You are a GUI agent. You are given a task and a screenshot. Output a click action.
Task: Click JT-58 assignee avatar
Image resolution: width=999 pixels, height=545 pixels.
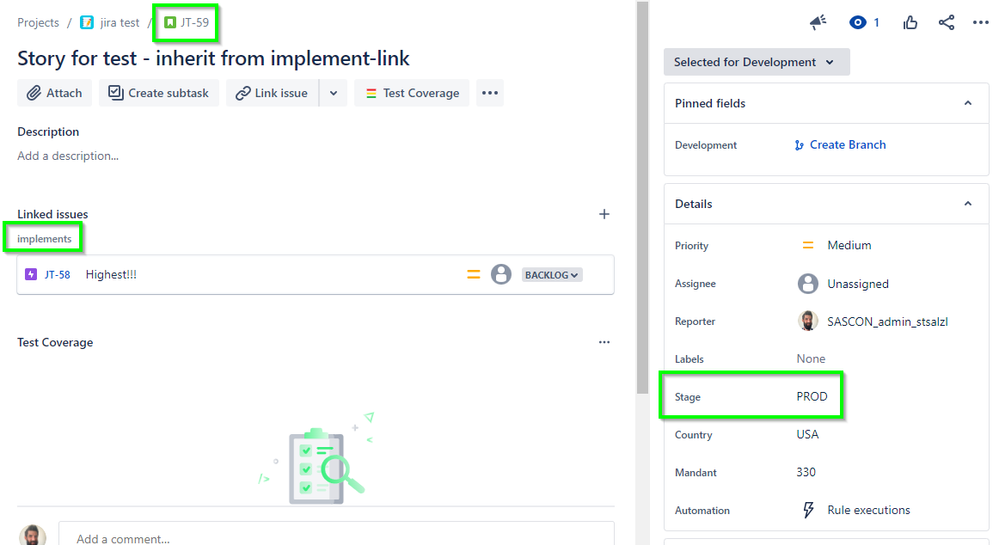[501, 275]
